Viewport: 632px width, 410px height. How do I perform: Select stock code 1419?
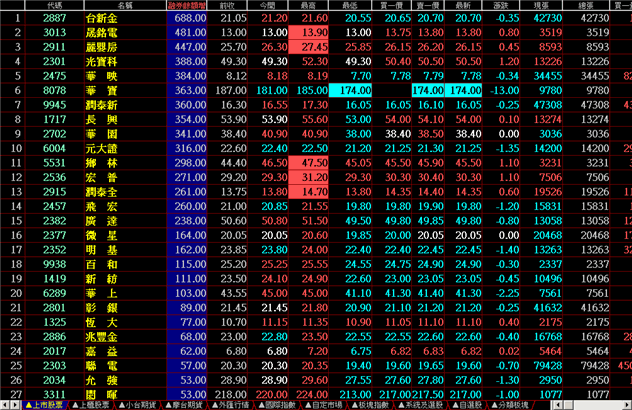(54, 279)
